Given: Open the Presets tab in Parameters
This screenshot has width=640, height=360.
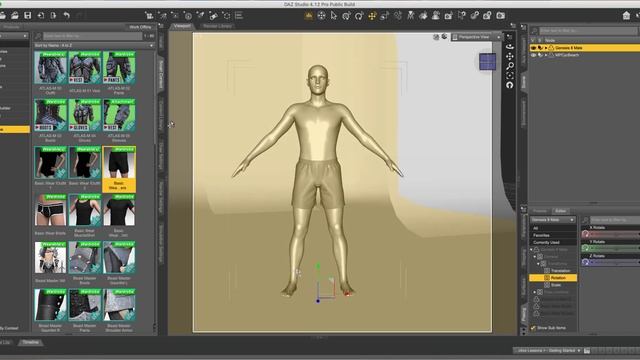Looking at the screenshot, I should pos(540,211).
